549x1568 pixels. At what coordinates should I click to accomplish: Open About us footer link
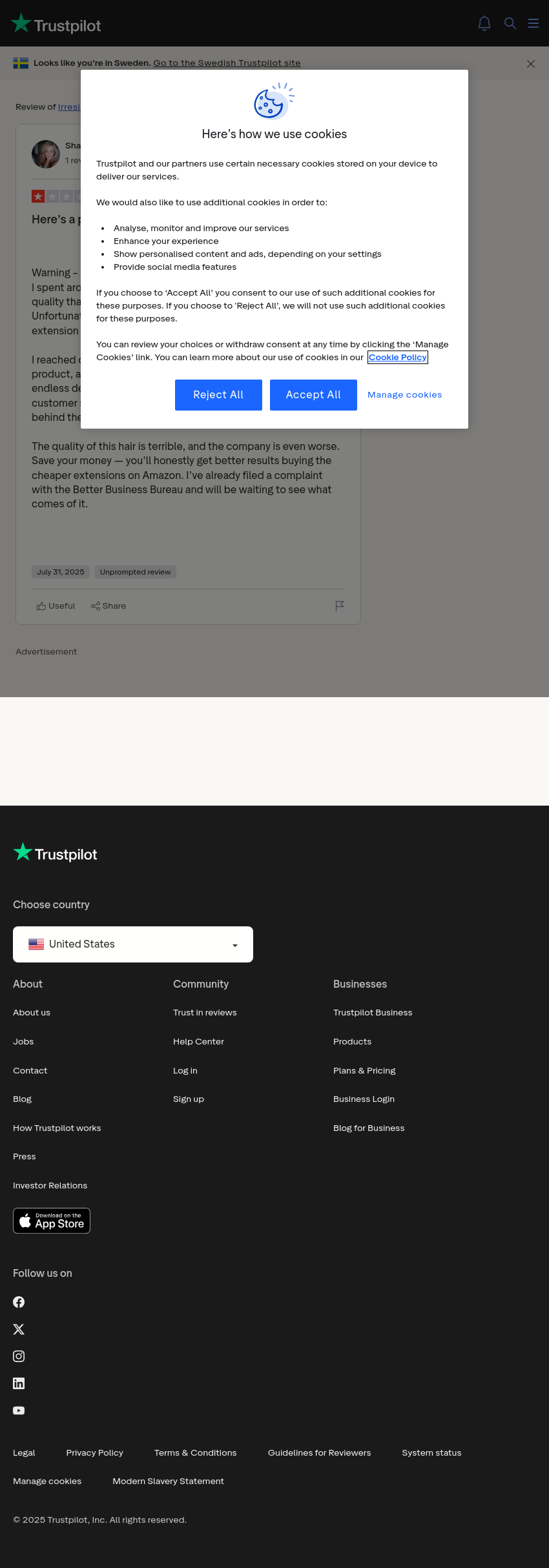tap(32, 1013)
